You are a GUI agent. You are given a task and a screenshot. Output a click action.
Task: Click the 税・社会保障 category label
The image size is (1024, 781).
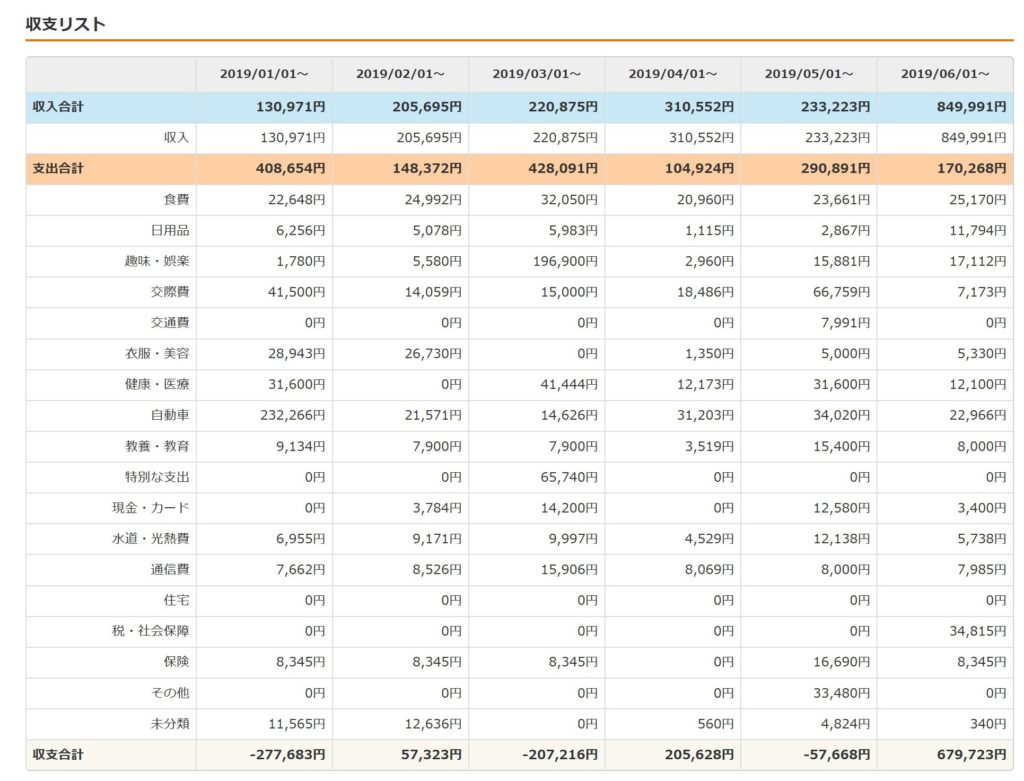(x=150, y=631)
